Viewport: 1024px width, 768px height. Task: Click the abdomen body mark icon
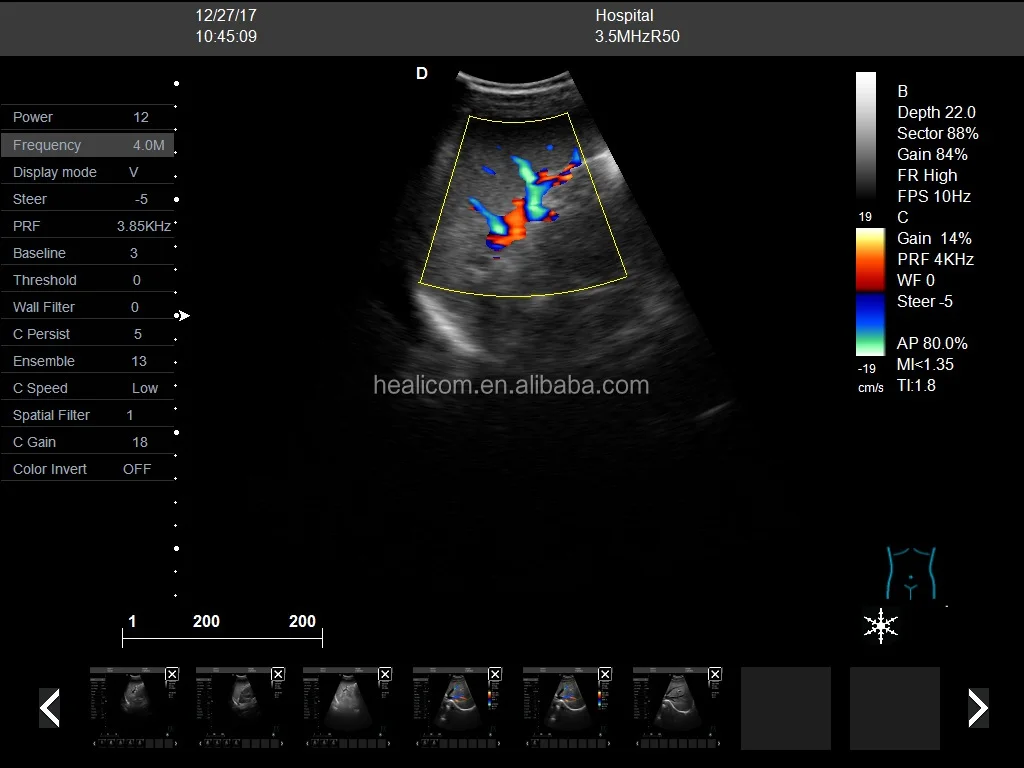(910, 573)
